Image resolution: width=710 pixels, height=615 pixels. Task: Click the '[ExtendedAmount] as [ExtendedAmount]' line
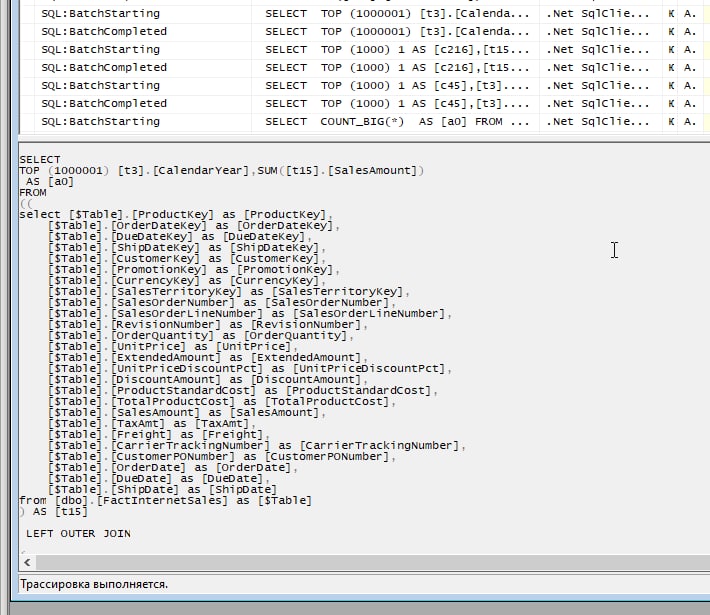[x=208, y=357]
